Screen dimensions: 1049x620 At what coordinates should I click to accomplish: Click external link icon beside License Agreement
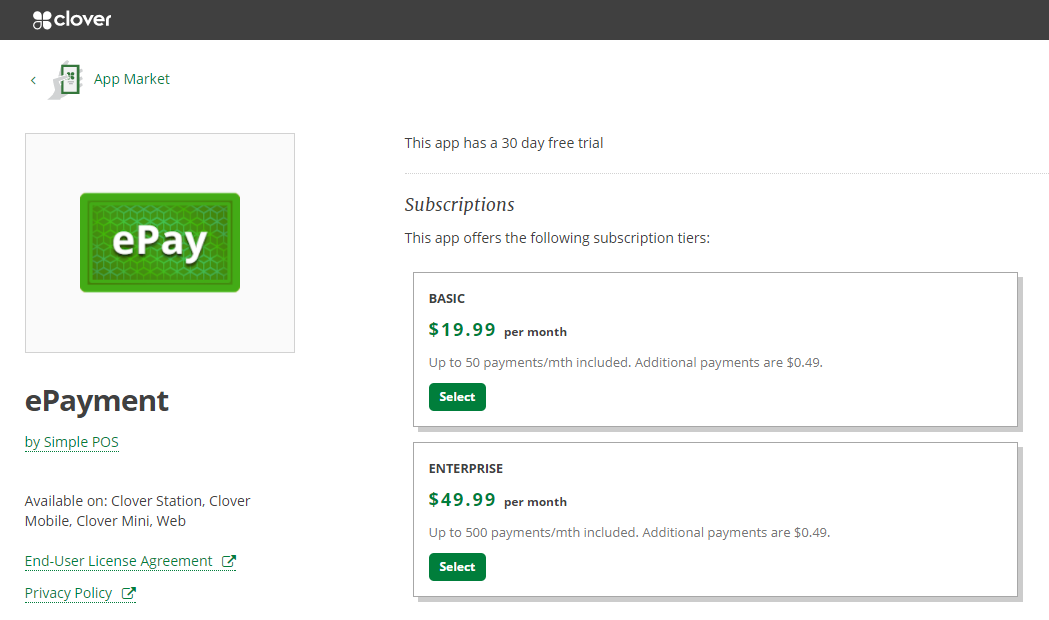point(229,561)
